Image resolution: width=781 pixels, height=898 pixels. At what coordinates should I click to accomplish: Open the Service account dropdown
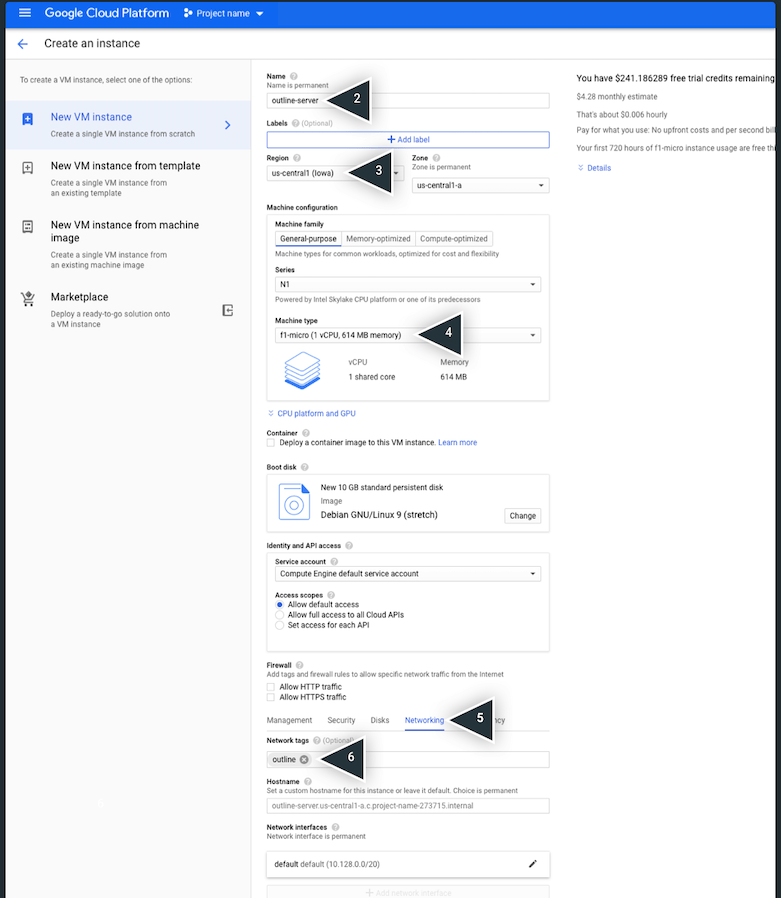[408, 574]
